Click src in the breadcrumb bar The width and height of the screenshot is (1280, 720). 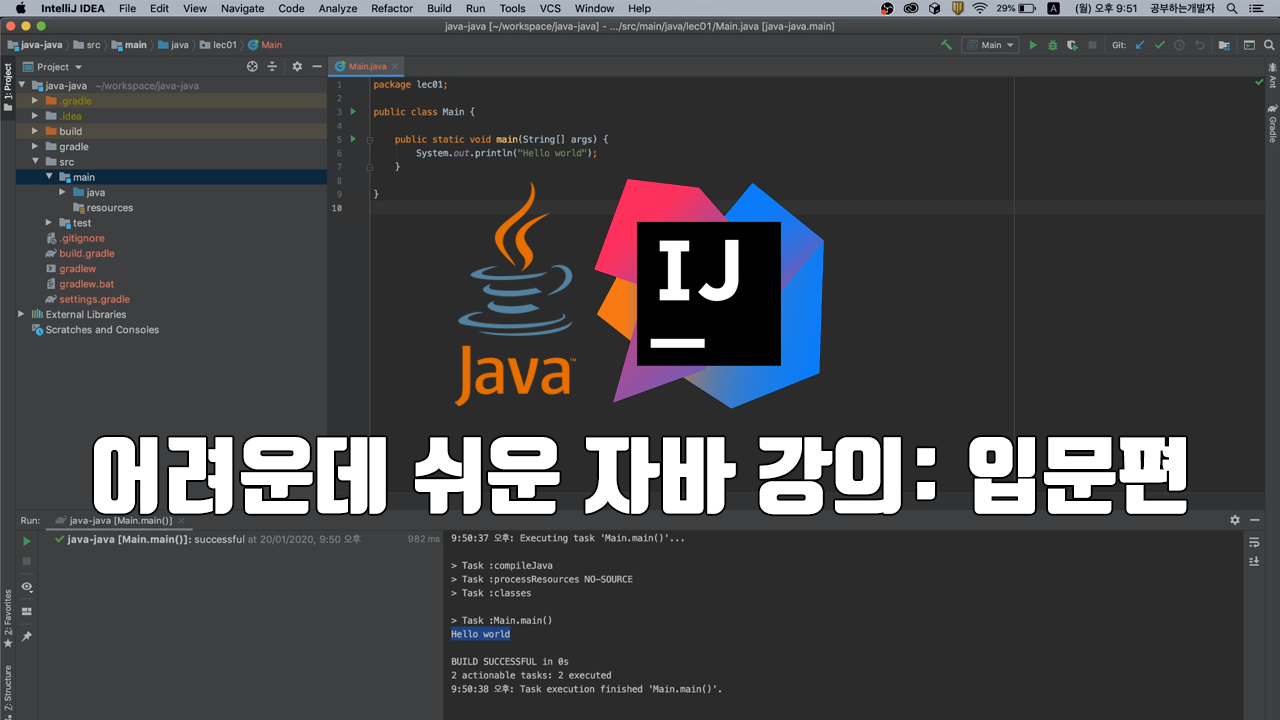coord(87,45)
